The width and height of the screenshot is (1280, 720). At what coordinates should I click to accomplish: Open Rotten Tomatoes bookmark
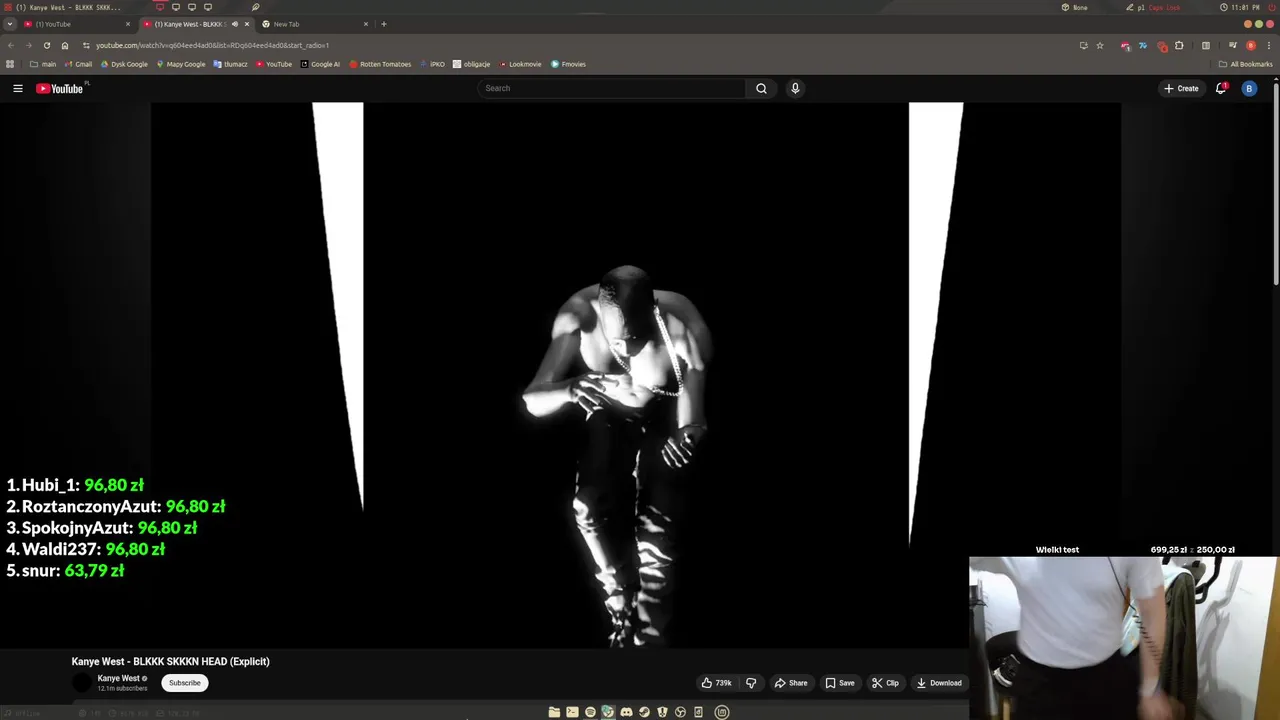(380, 64)
